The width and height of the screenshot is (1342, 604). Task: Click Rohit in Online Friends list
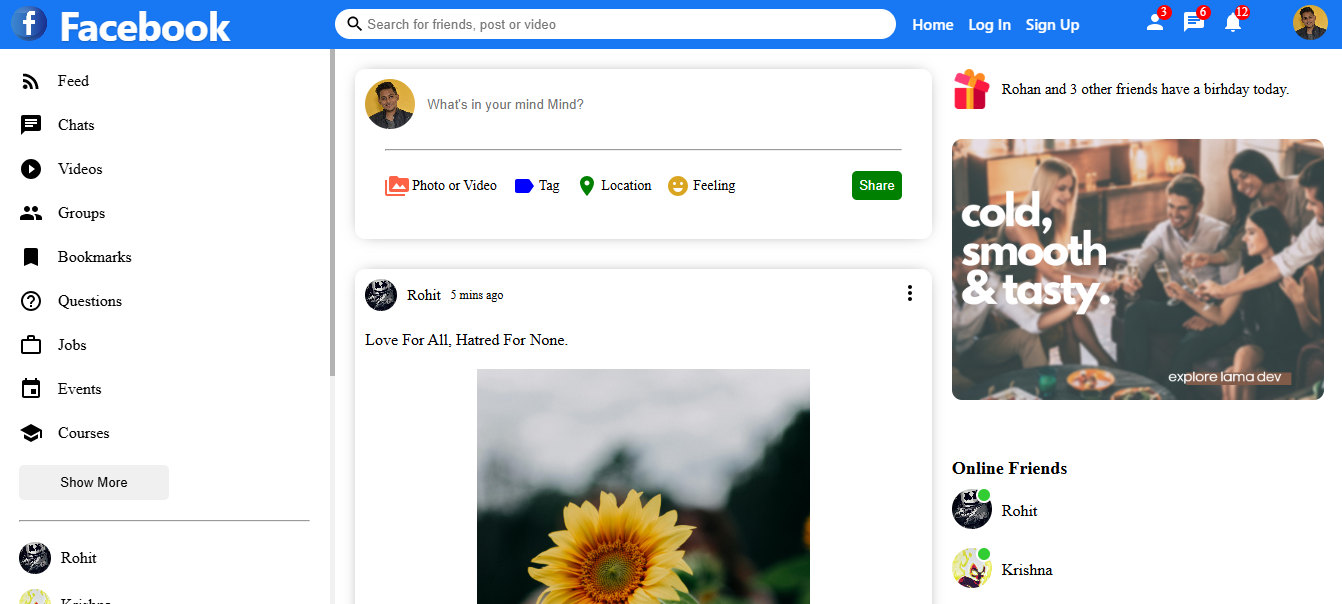click(1019, 511)
